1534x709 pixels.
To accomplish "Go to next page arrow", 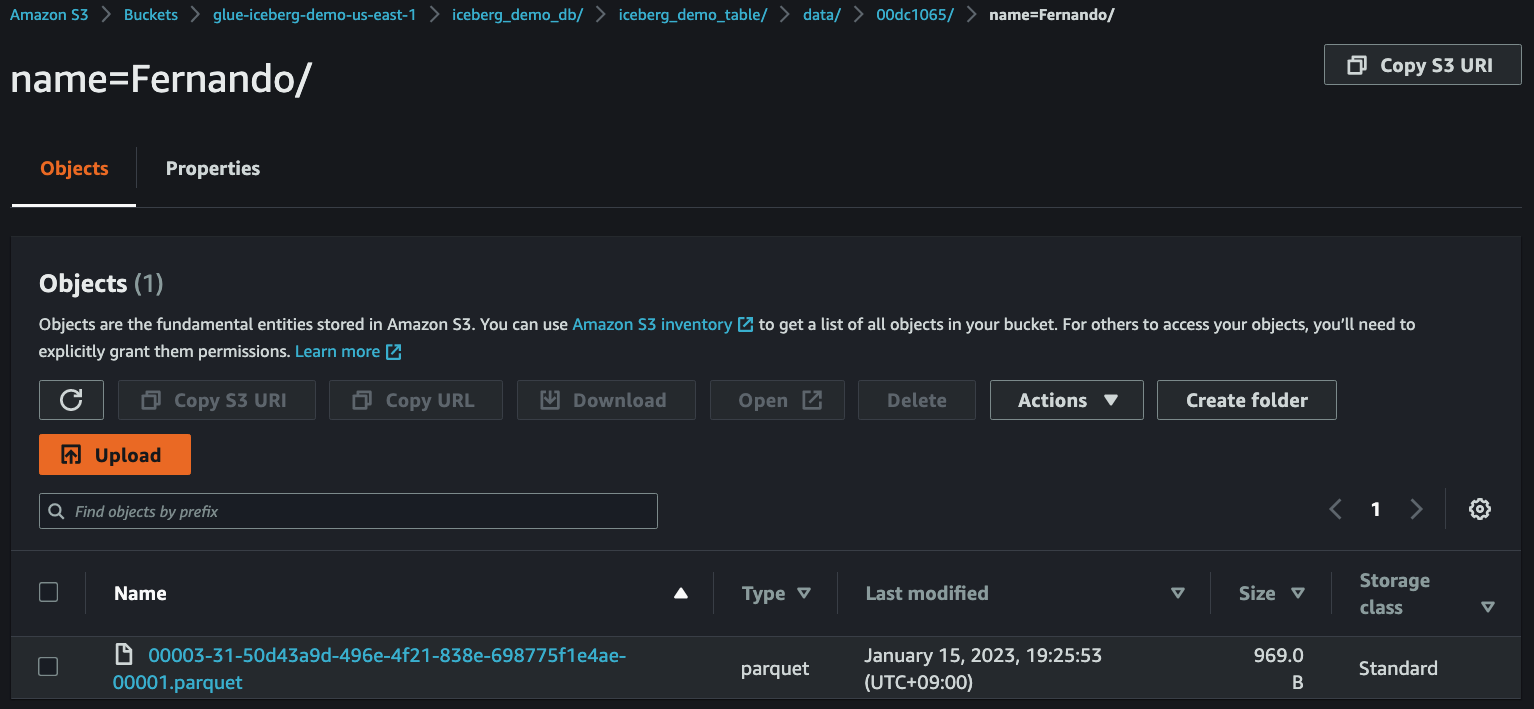I will pos(1416,509).
